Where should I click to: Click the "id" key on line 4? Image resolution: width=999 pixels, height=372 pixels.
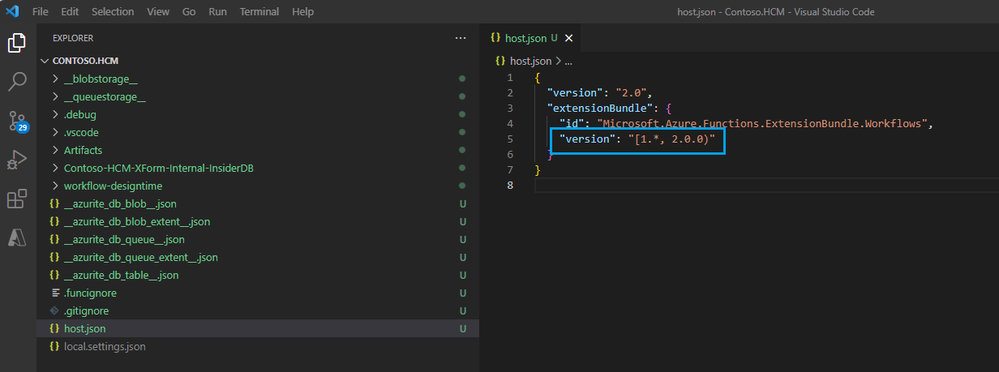[572, 124]
